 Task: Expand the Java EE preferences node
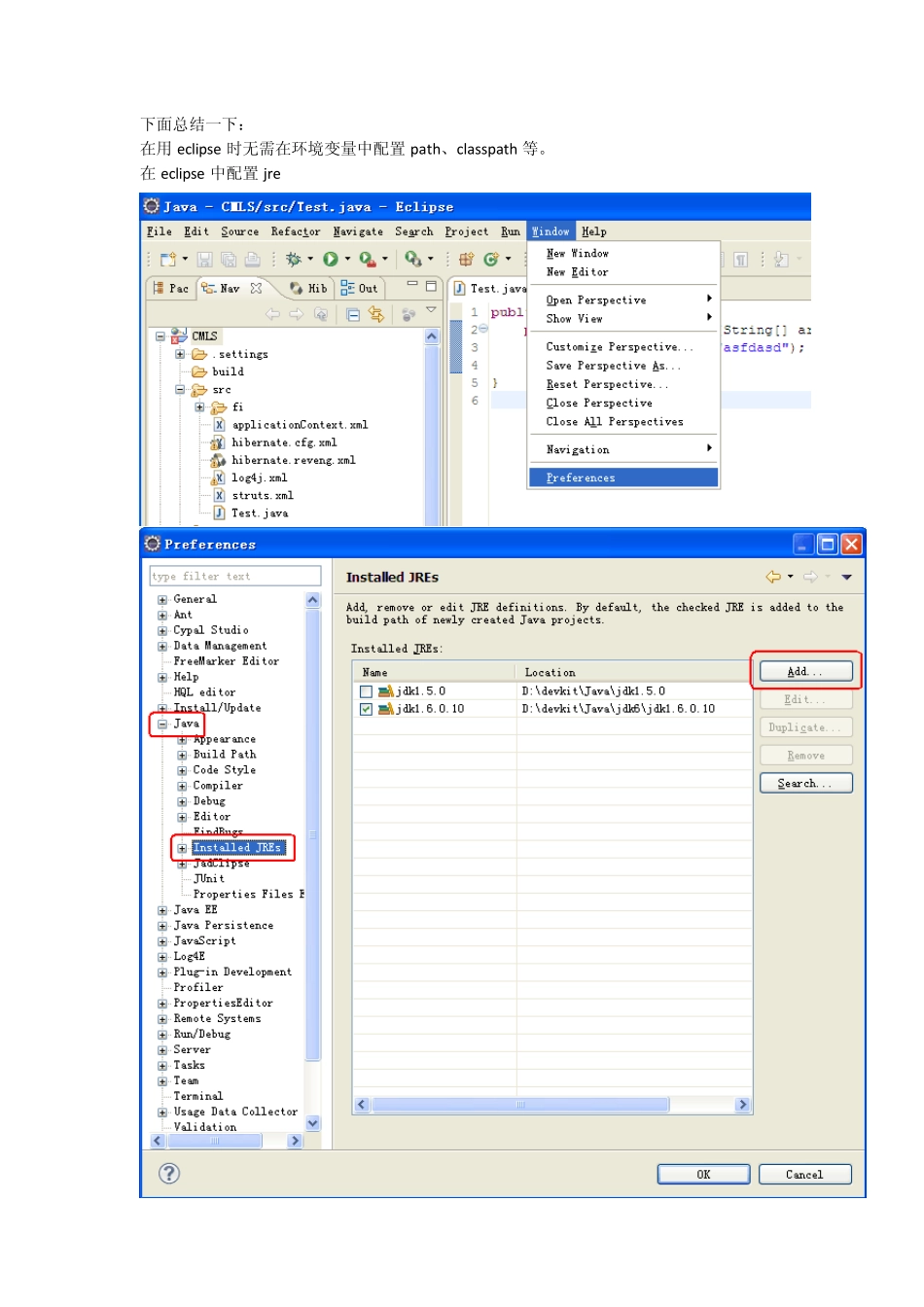click(162, 910)
